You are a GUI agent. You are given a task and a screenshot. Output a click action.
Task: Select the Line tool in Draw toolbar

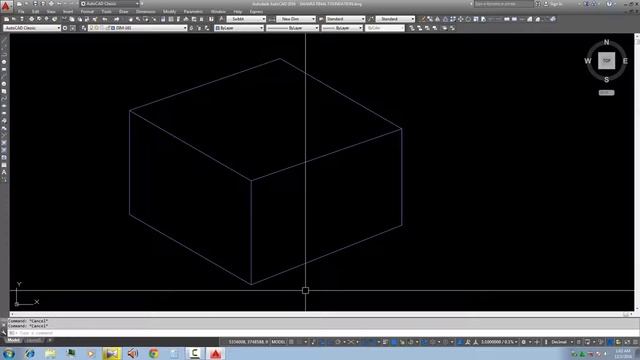point(4,40)
